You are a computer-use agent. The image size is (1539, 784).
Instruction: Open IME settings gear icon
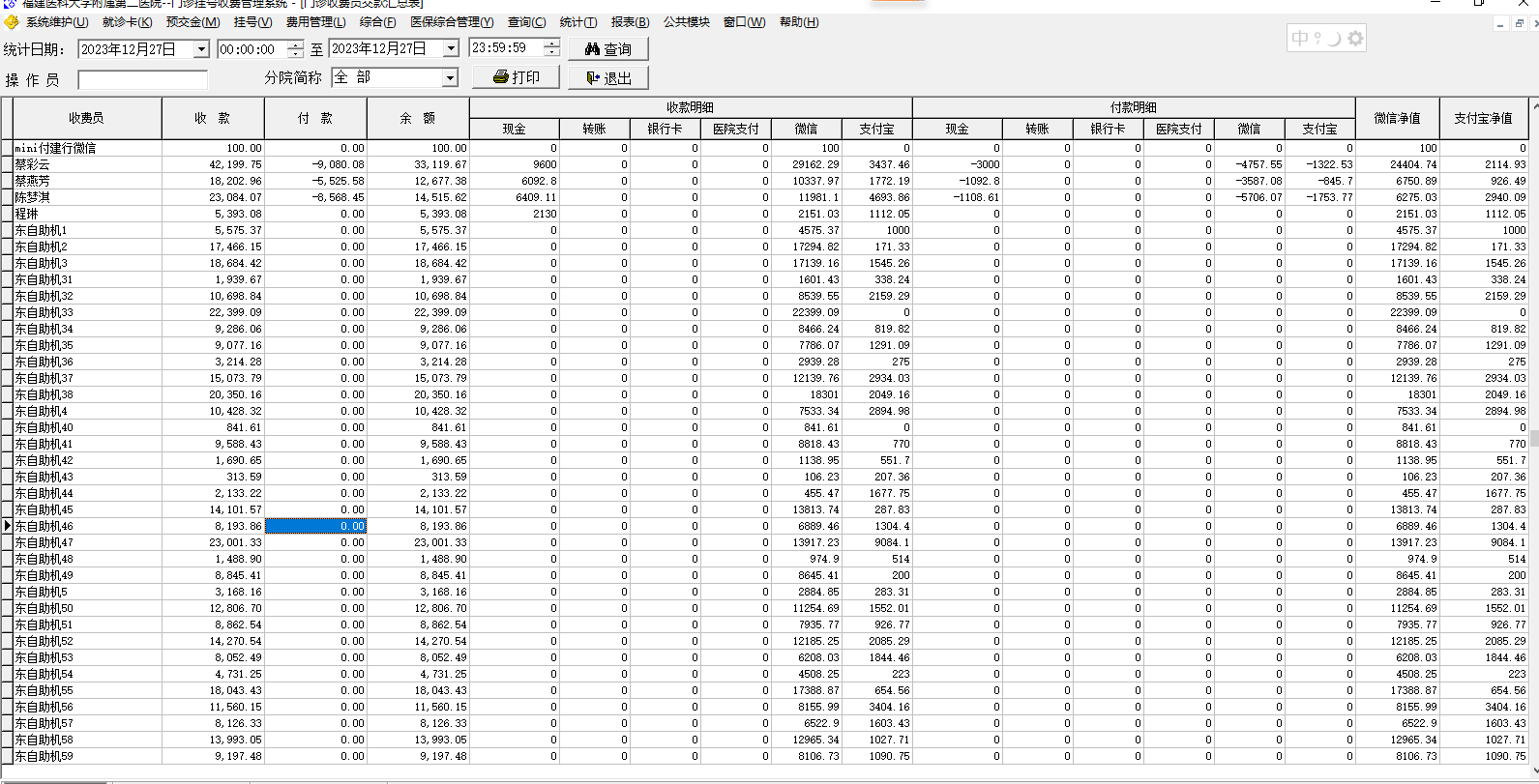point(1355,39)
